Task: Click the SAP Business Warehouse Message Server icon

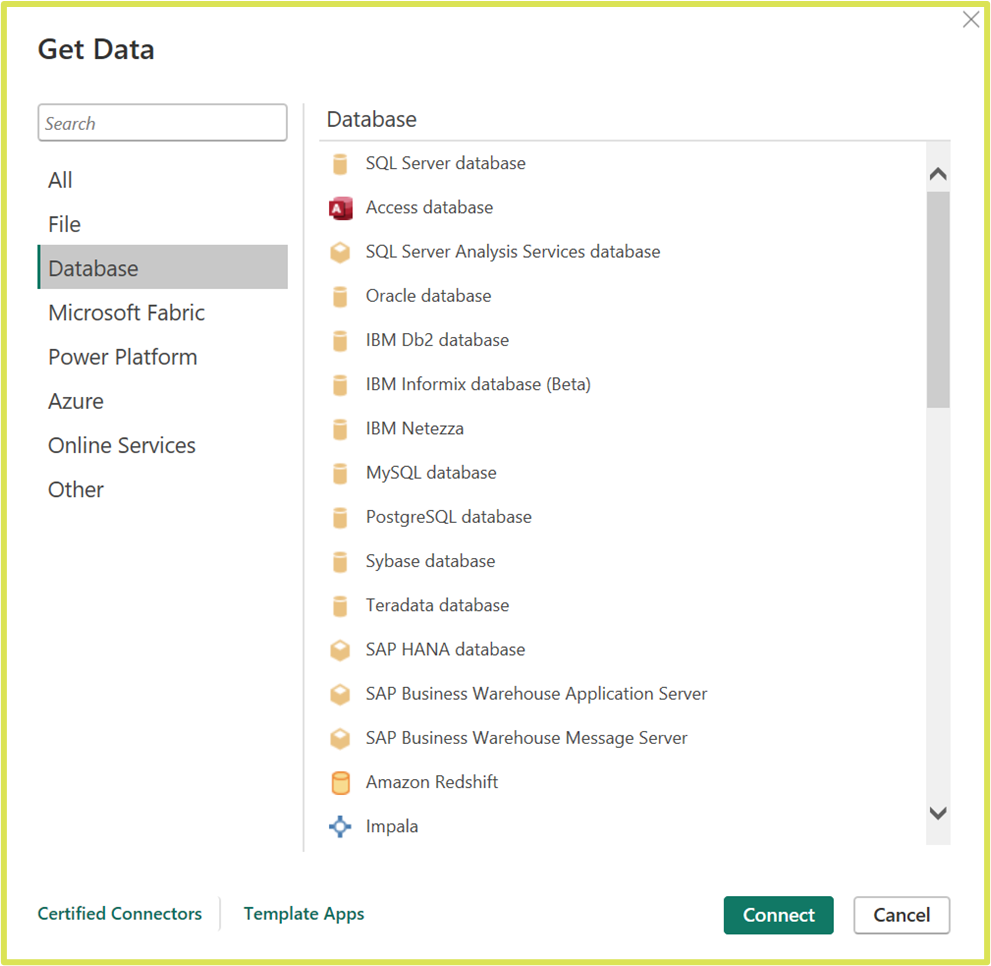Action: [x=340, y=739]
